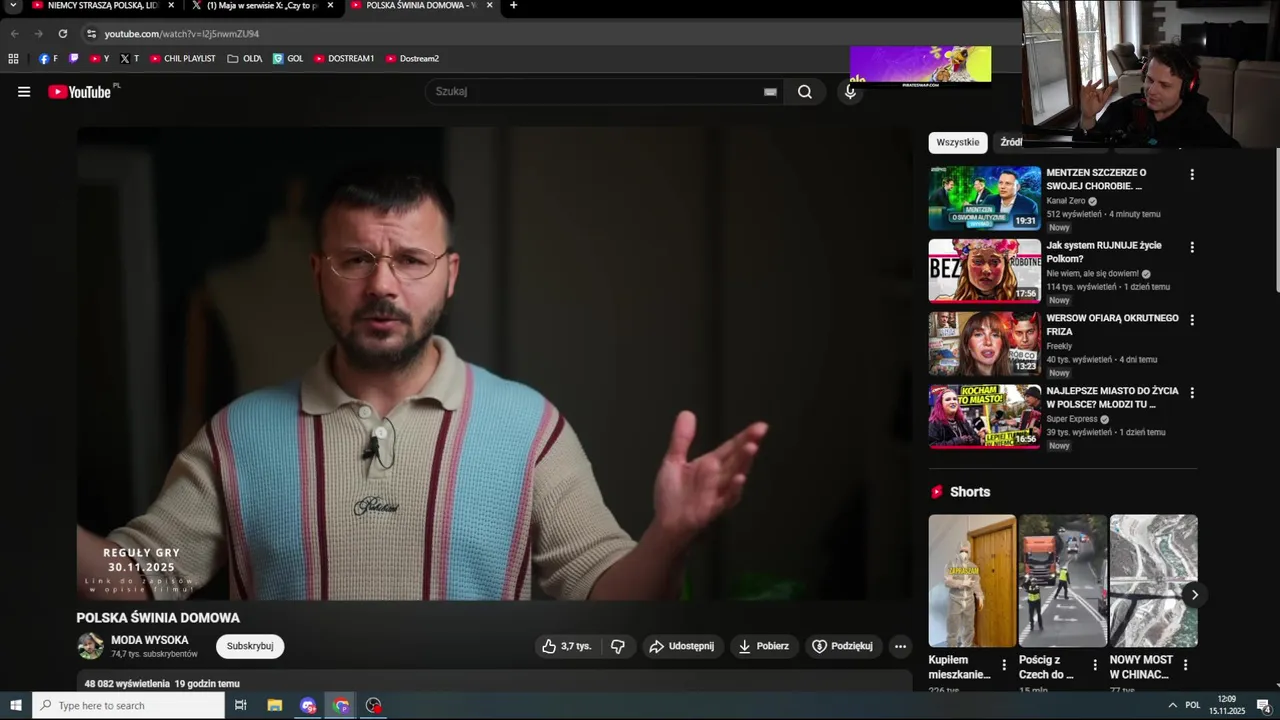Image resolution: width=1280 pixels, height=720 pixels.
Task: Open options for NOWY MOST short
Action: 1185,665
